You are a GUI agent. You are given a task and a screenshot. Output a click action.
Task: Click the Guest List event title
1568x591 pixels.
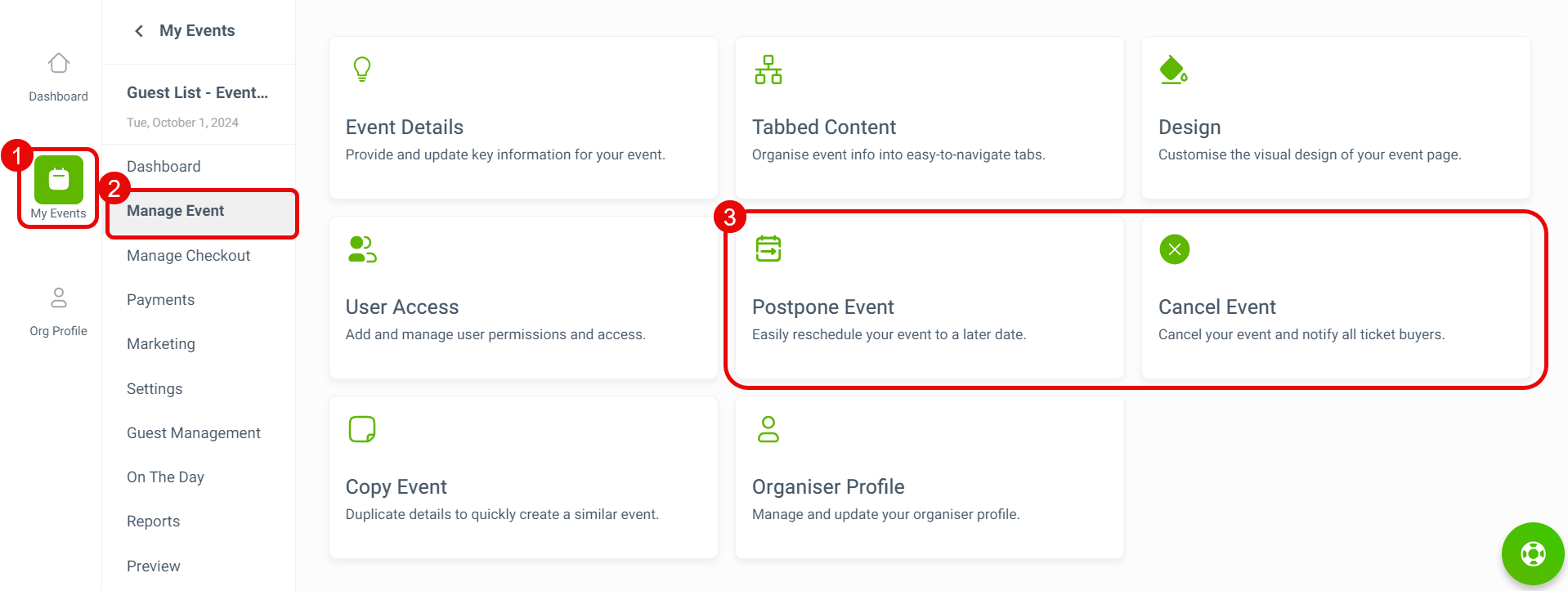pos(197,93)
